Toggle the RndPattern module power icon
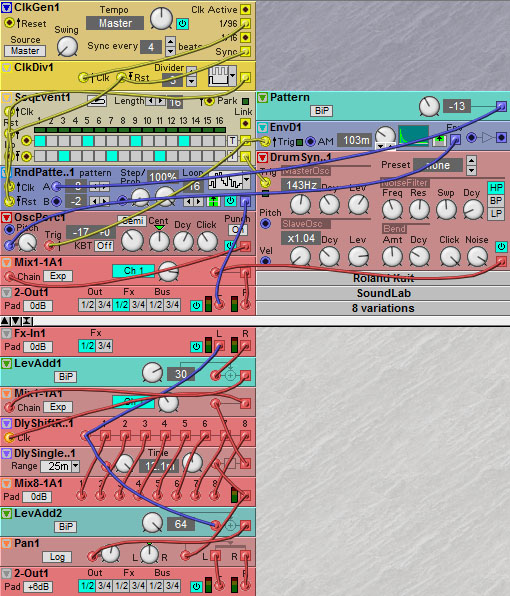Viewport: 510px width, 596px height. (x=230, y=201)
